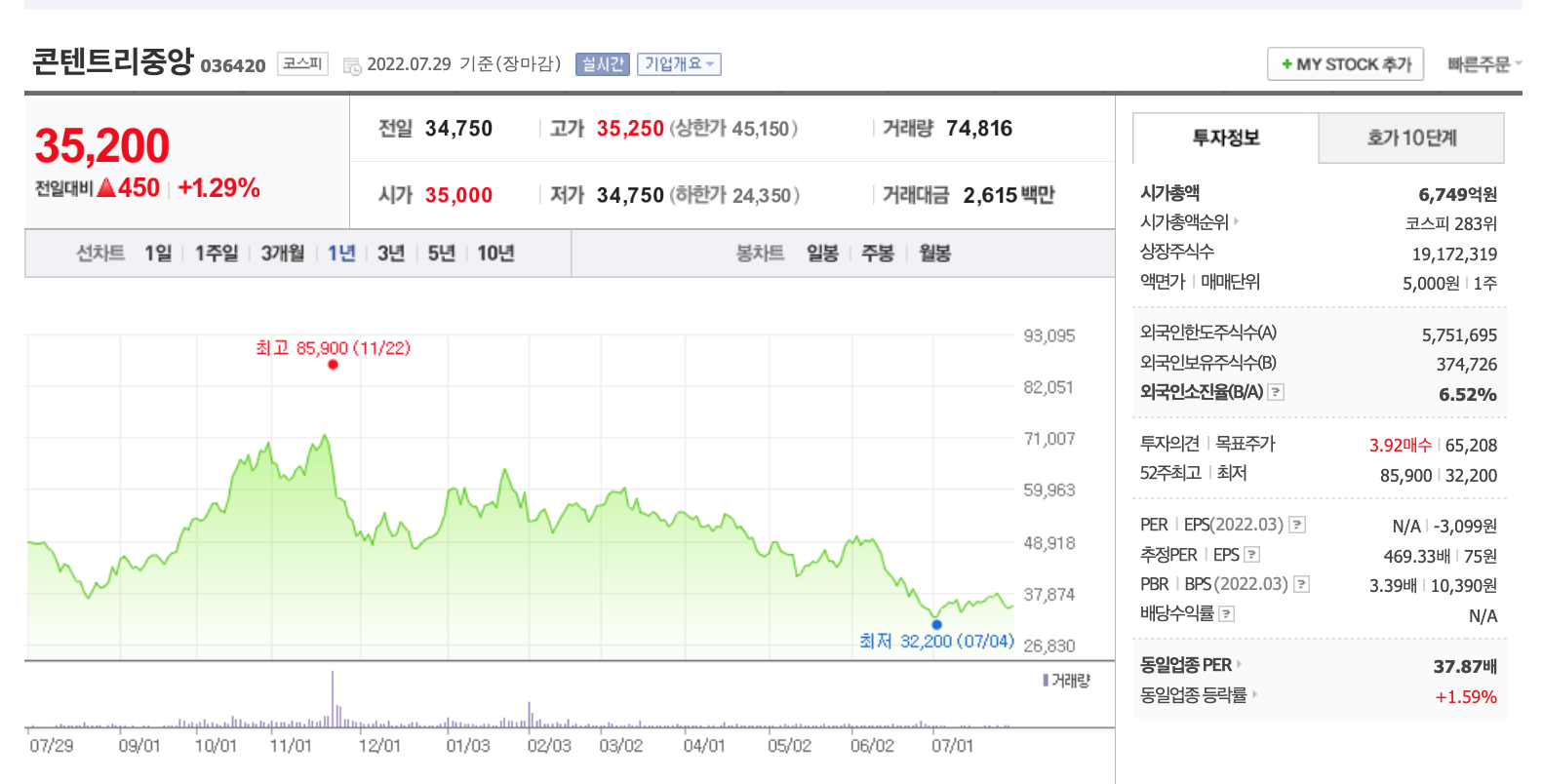Screen dimensions: 1543x784
Task: Click the +1.59% sector change value
Action: tap(1466, 697)
